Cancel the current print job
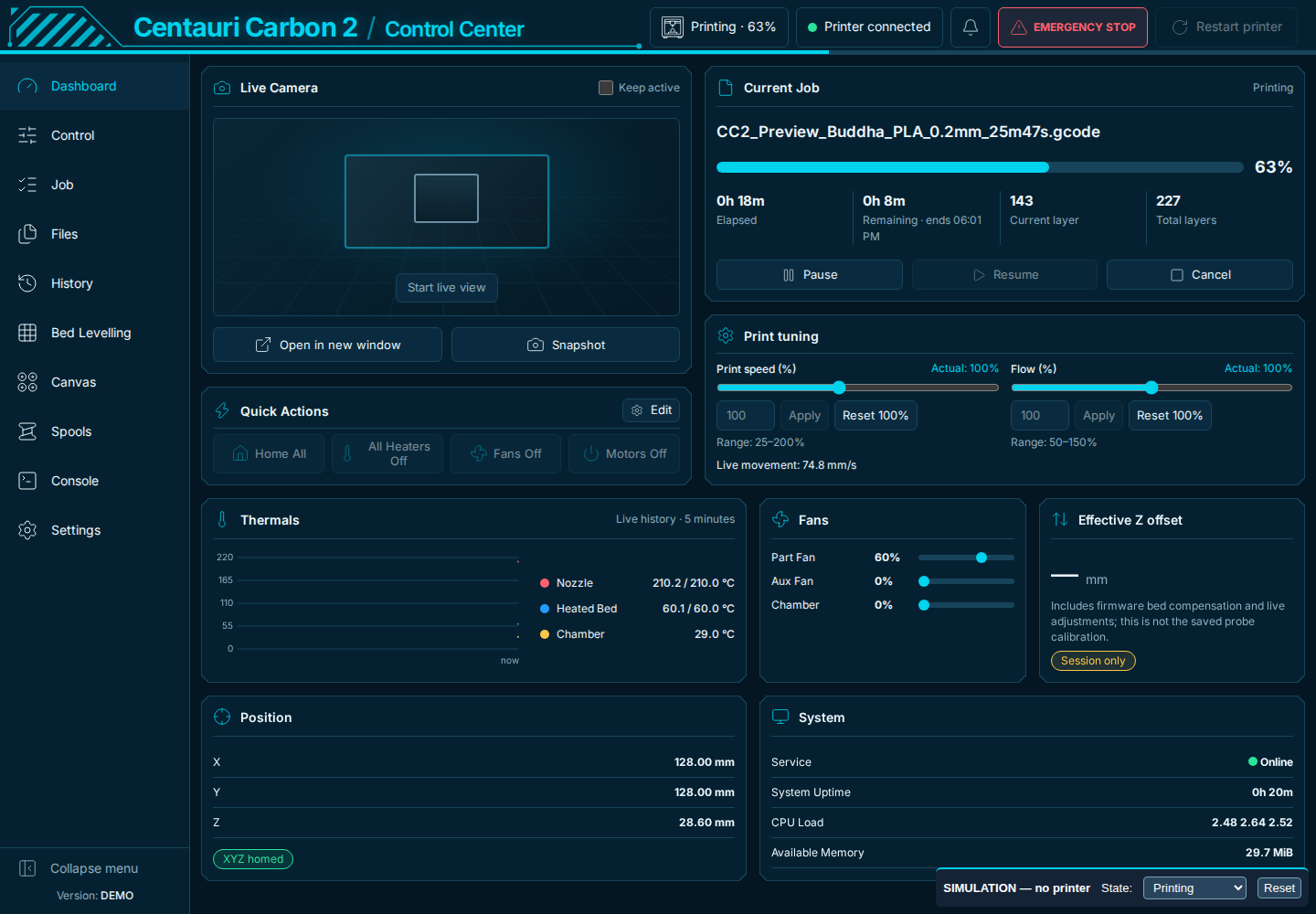Viewport: 1316px width, 914px height. pyautogui.click(x=1200, y=275)
